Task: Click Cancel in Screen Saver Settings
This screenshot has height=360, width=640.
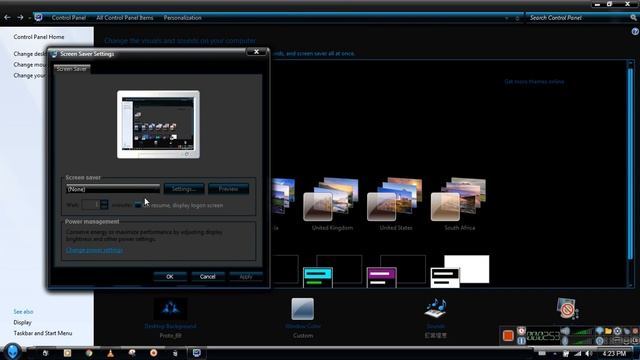Action: pos(208,276)
